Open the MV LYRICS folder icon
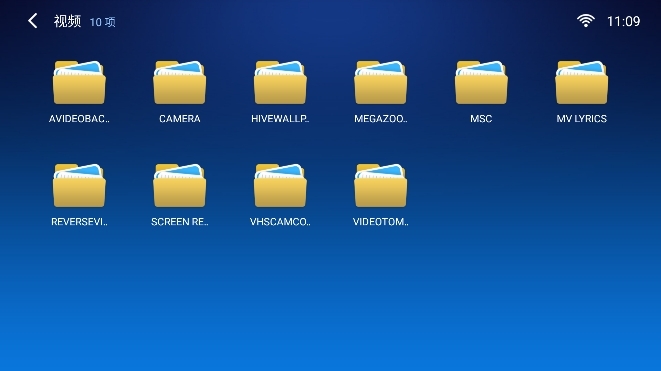Image resolution: width=661 pixels, height=371 pixels. [582, 82]
